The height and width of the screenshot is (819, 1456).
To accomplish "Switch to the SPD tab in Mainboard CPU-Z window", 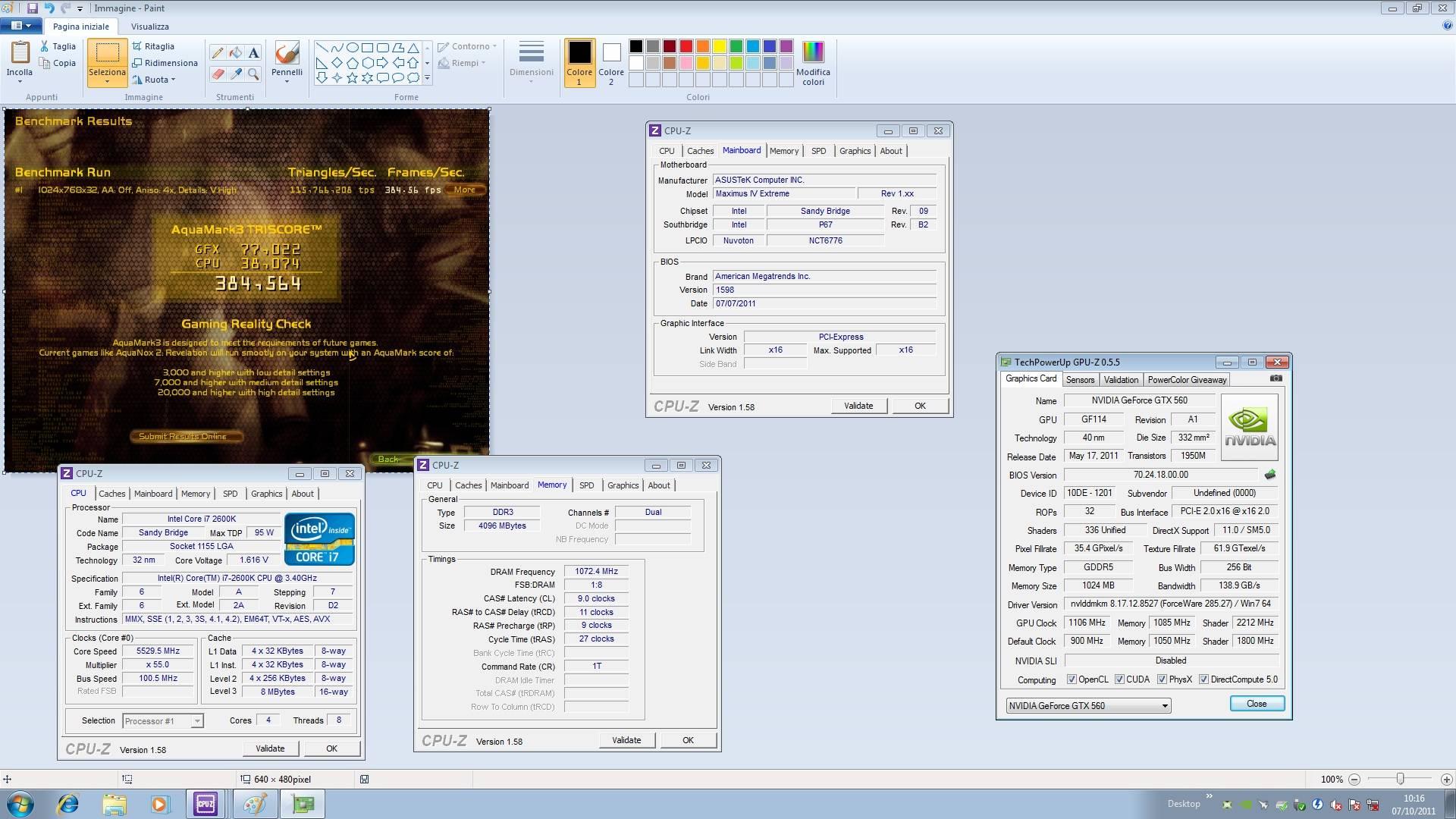I will (x=818, y=151).
